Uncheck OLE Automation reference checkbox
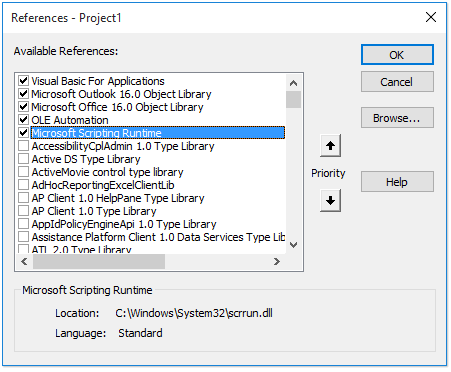 coord(23,120)
